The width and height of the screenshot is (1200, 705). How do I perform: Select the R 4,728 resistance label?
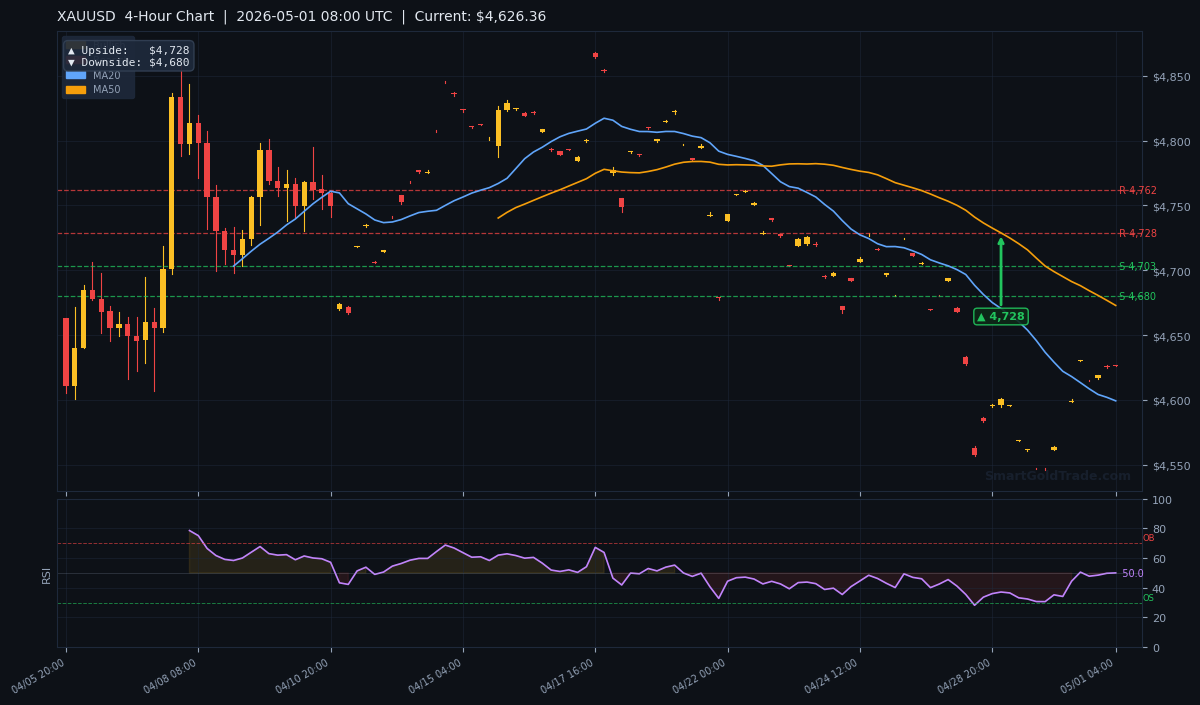pos(1137,233)
